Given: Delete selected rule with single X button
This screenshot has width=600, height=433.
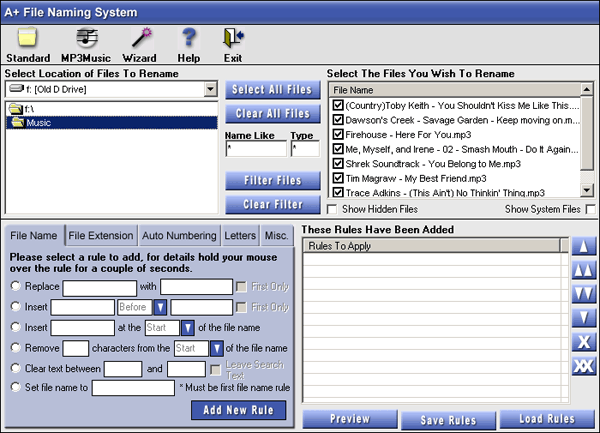Looking at the screenshot, I should [584, 342].
